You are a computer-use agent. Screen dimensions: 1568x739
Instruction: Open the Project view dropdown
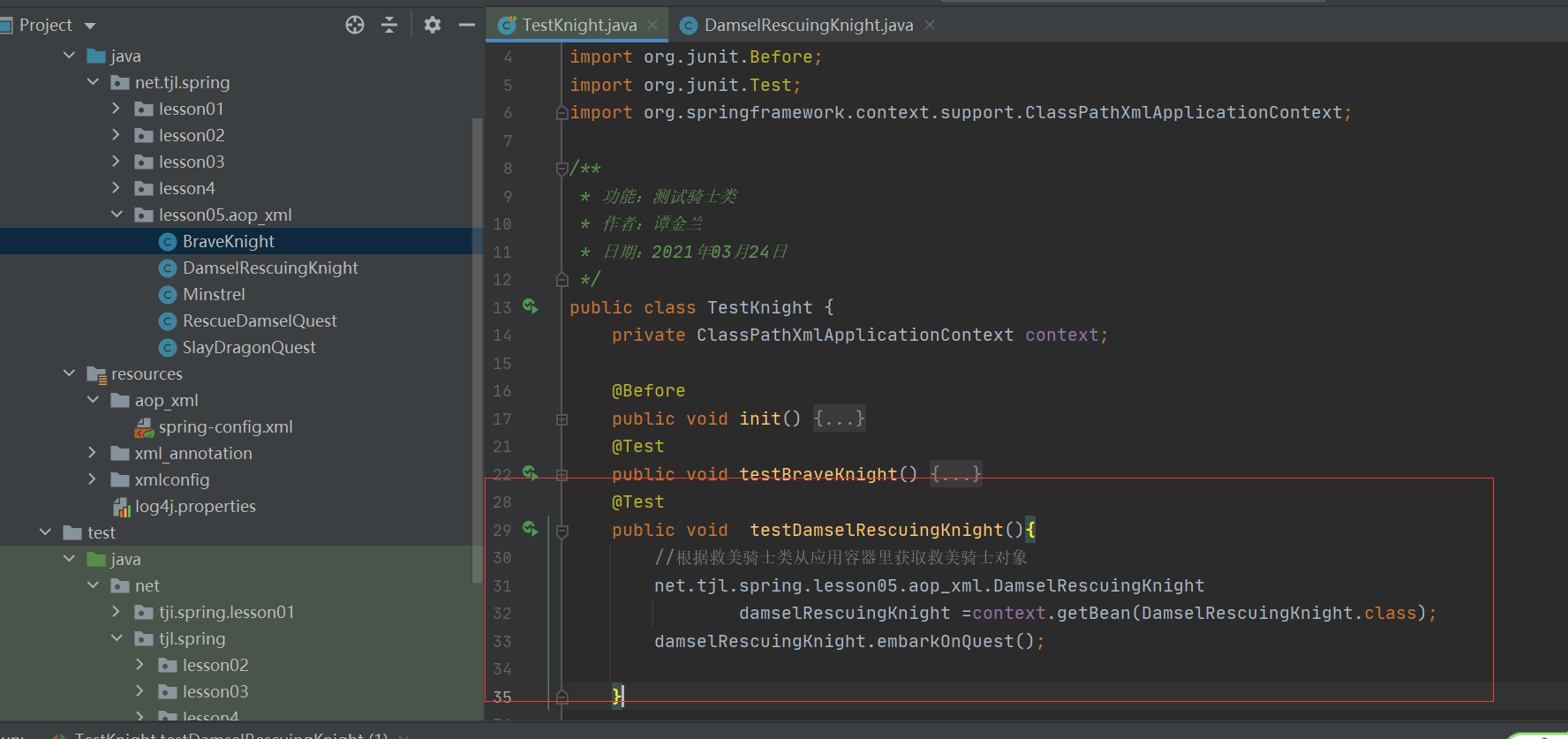pyautogui.click(x=90, y=26)
